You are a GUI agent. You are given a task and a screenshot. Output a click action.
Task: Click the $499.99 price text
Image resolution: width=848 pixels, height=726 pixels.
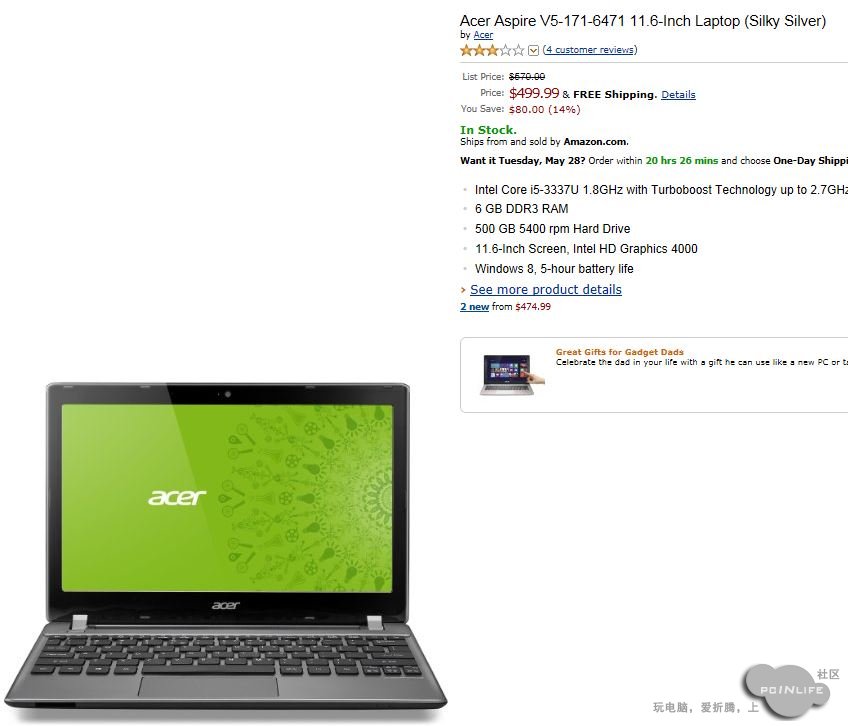click(x=534, y=93)
